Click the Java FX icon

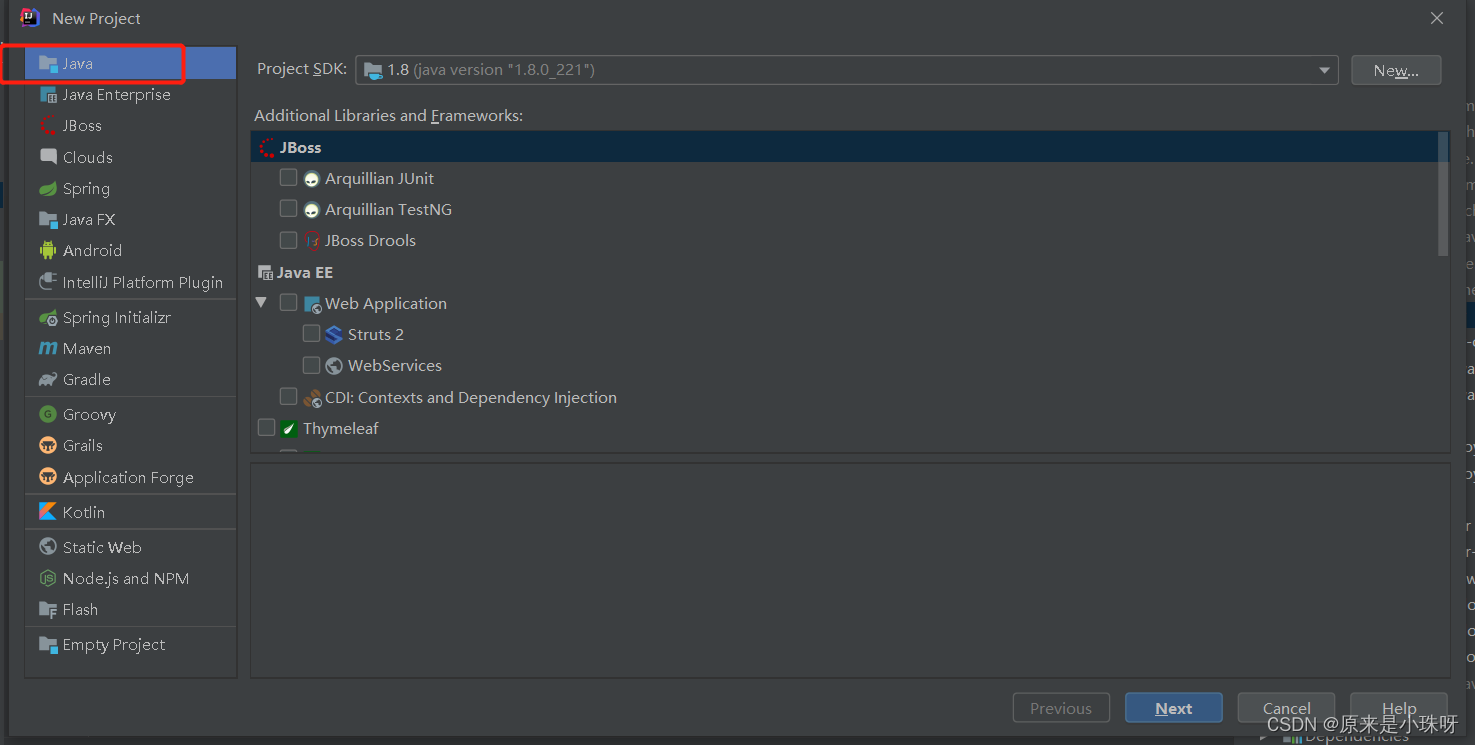point(47,220)
